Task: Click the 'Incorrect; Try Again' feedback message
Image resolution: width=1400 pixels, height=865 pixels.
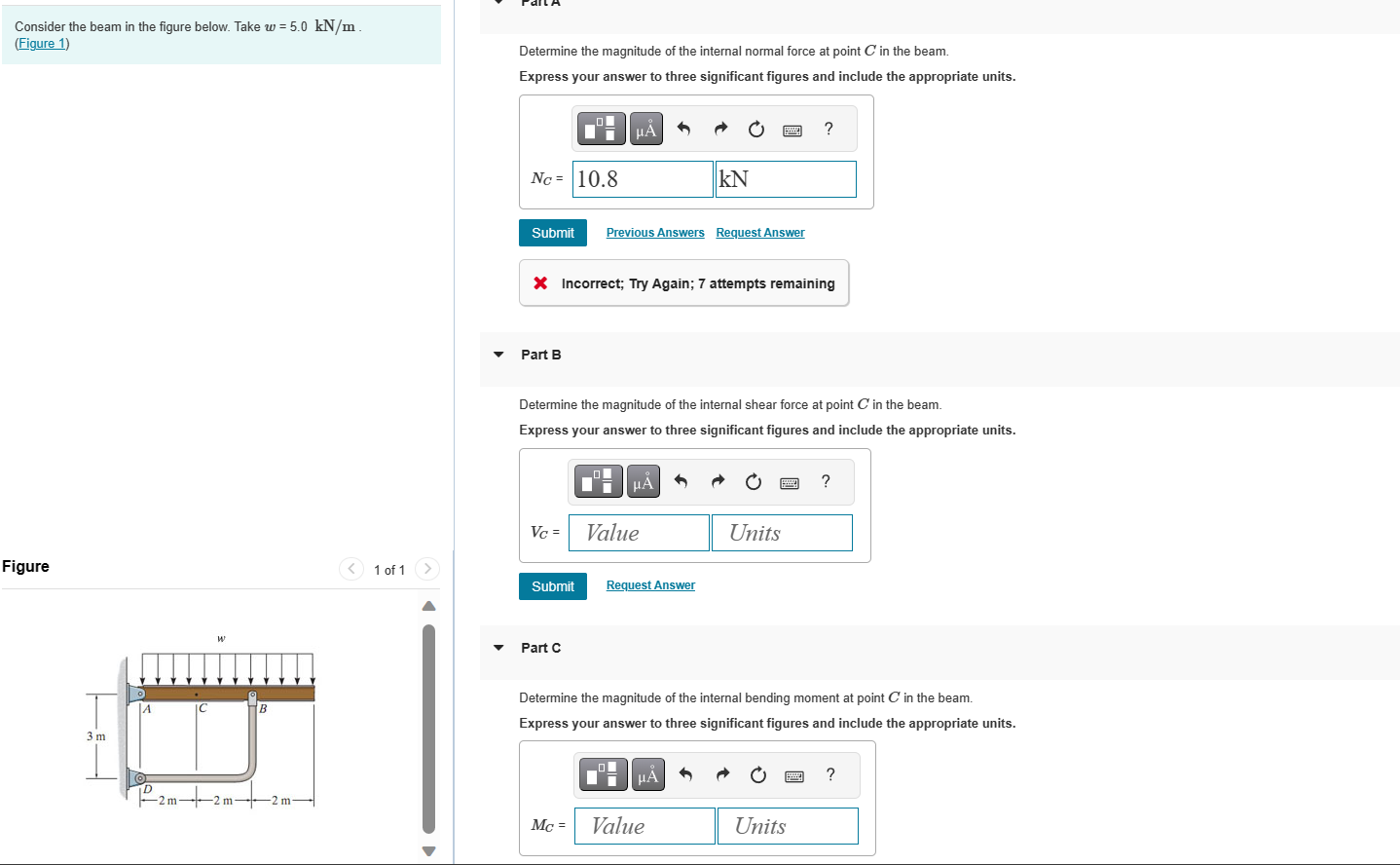Action: pyautogui.click(x=683, y=283)
